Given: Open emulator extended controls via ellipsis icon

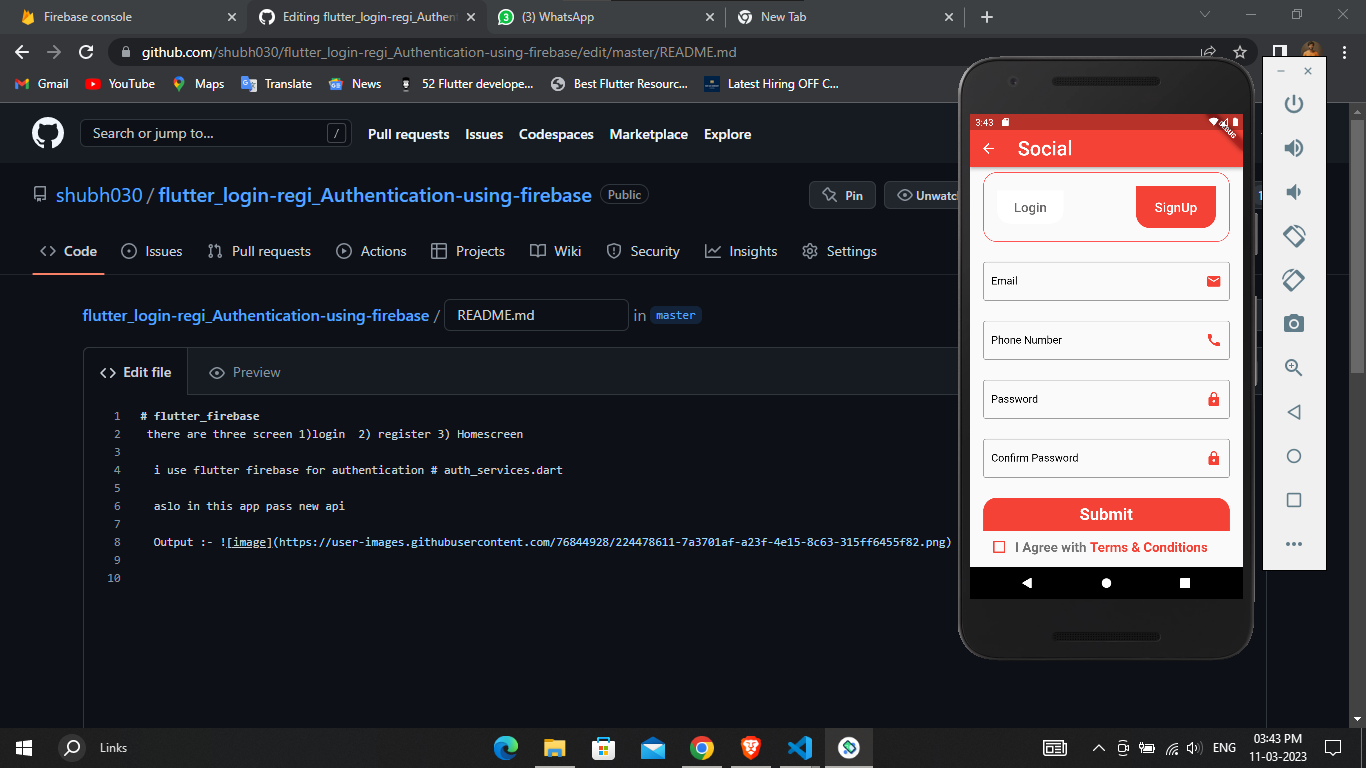Looking at the screenshot, I should click(1293, 544).
